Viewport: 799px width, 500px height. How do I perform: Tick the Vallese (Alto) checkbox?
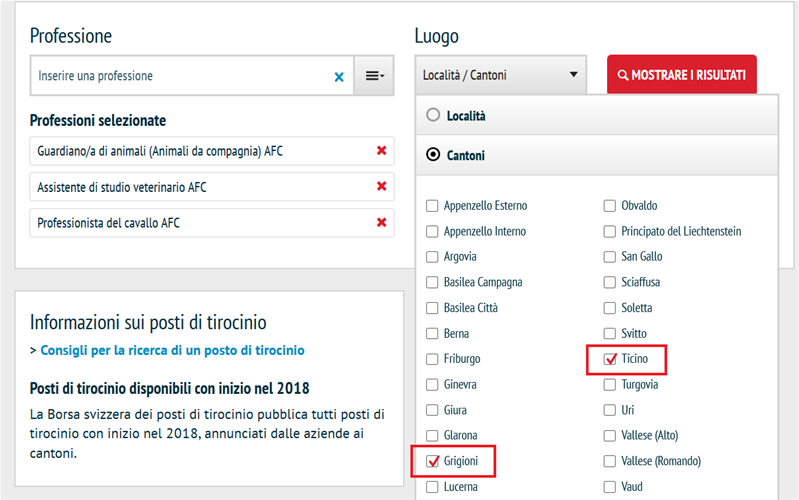[610, 436]
